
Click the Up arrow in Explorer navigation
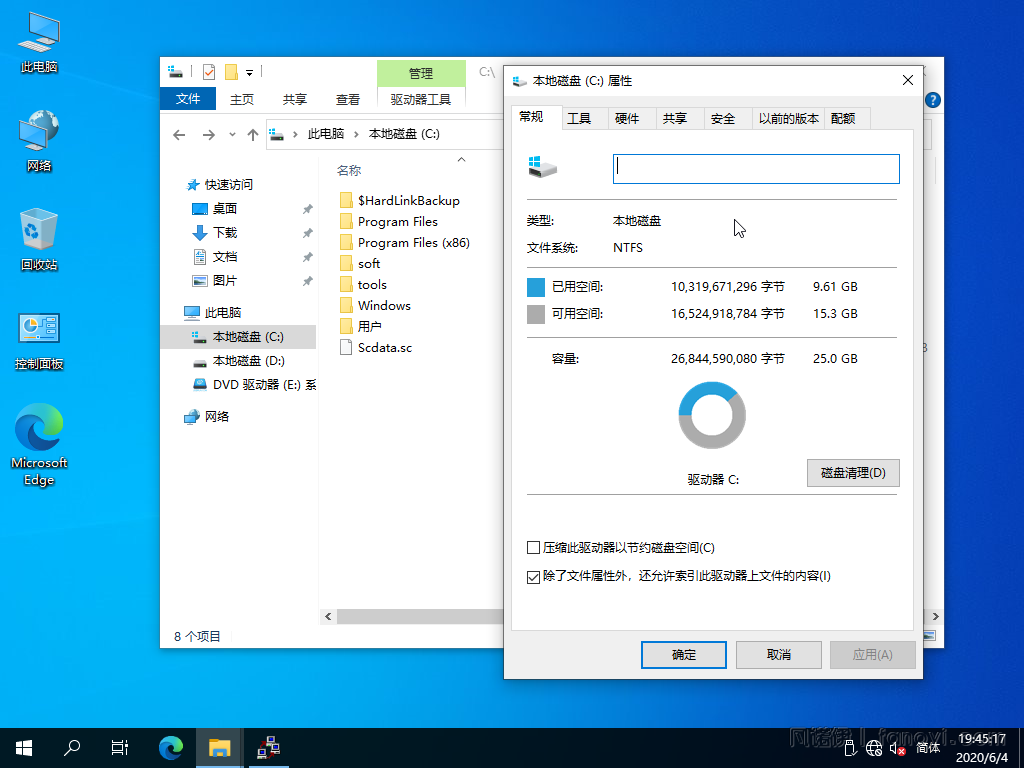point(253,134)
